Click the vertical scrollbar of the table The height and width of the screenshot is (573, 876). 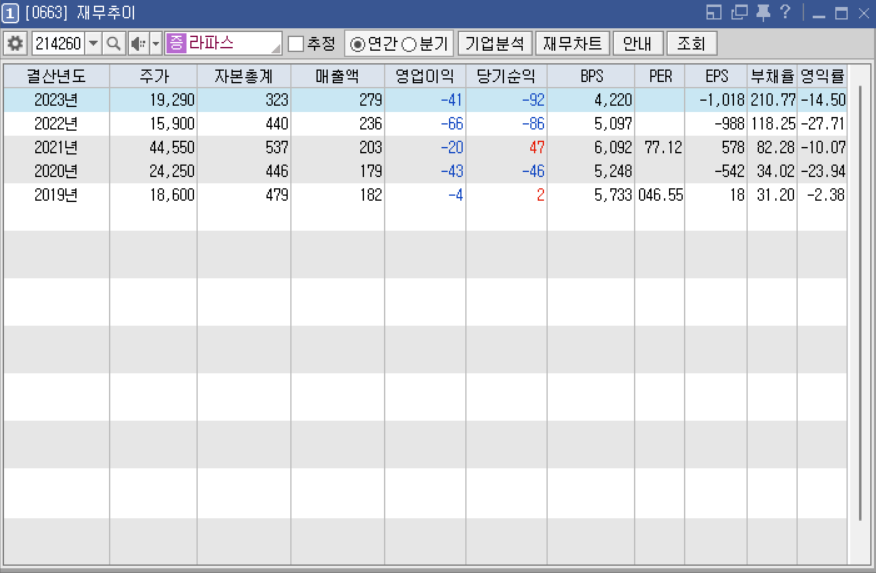tap(860, 303)
